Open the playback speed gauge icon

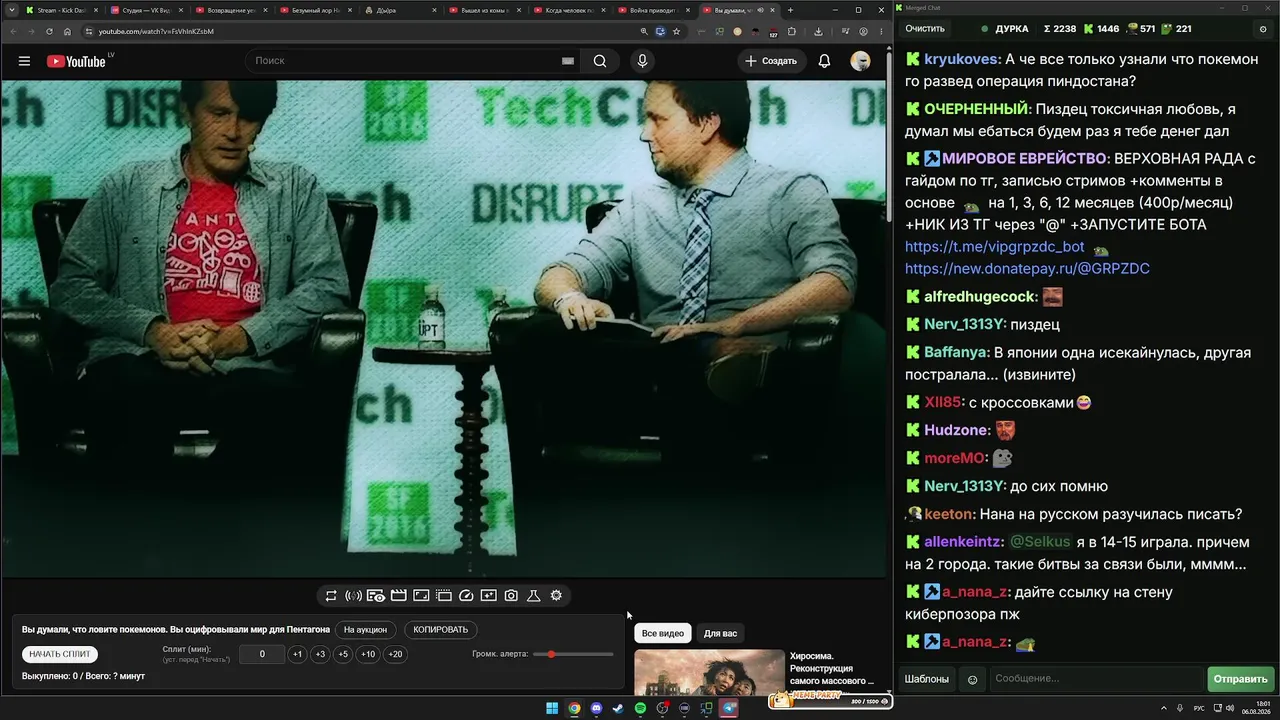pyautogui.click(x=466, y=596)
